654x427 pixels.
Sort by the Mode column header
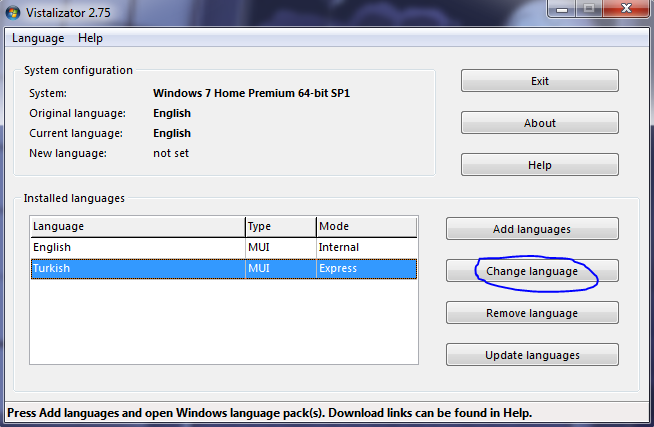(x=367, y=226)
